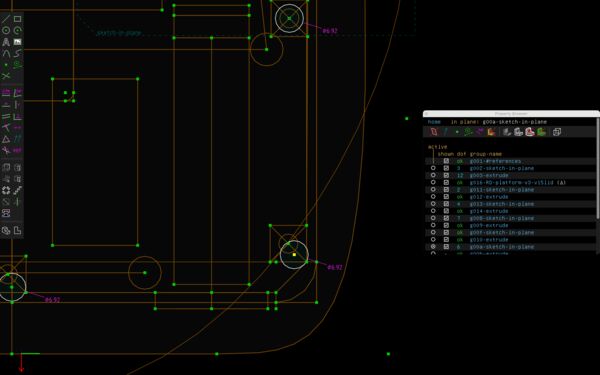Screen dimensions: 600x375
Task: Toggle shown checkbox for g003-extrude
Action: point(446,175)
